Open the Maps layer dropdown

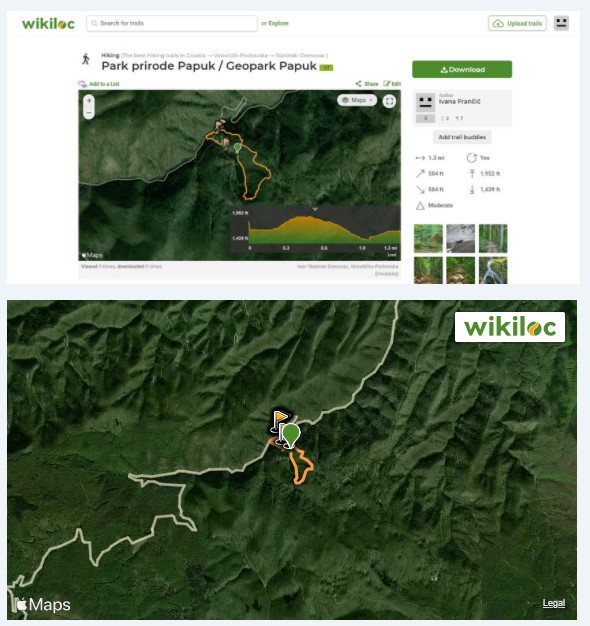pyautogui.click(x=357, y=100)
